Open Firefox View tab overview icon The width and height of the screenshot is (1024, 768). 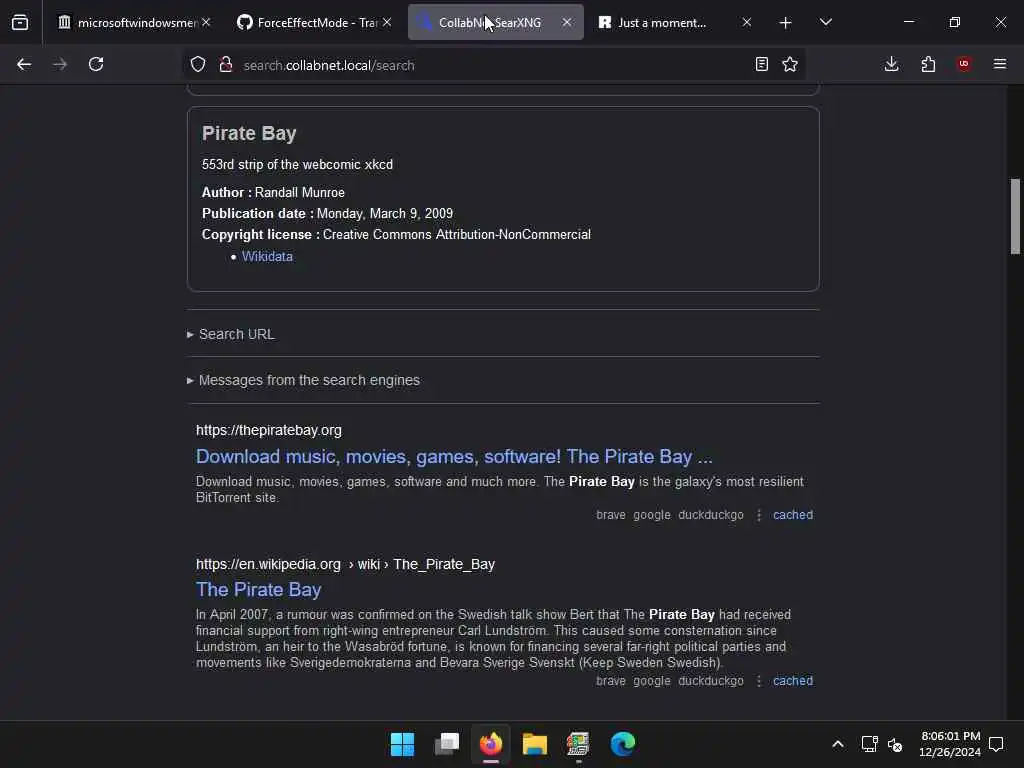20,23
